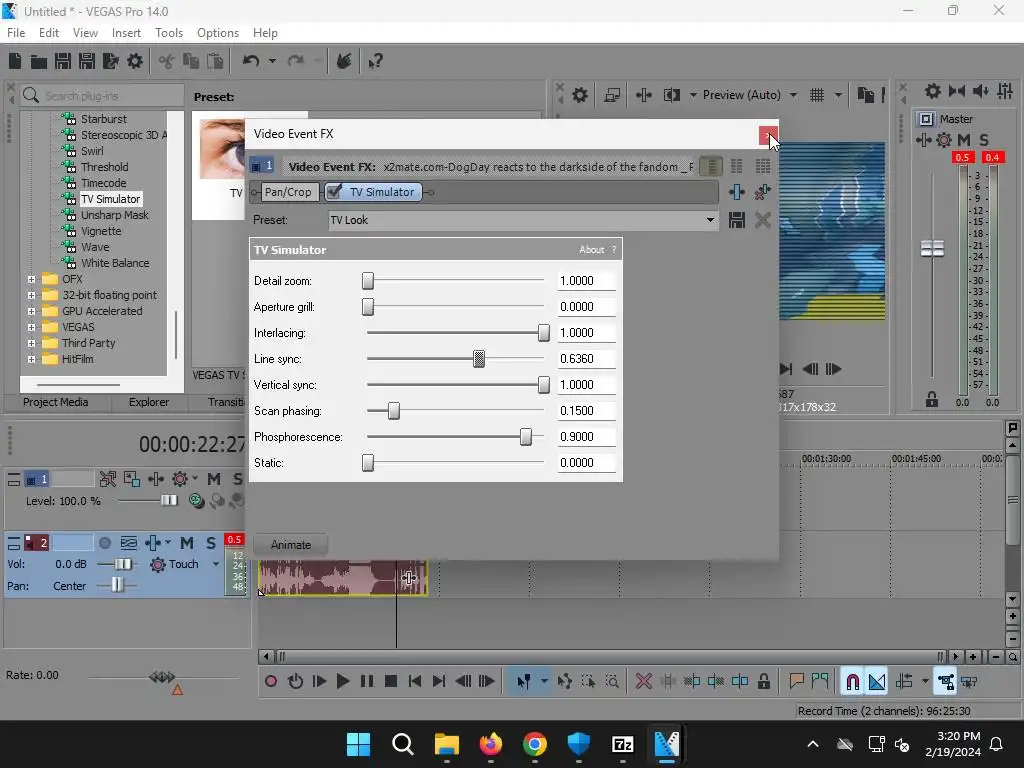Click the Normal Edit Tool icon
The width and height of the screenshot is (1024, 768).
pyautogui.click(x=523, y=682)
